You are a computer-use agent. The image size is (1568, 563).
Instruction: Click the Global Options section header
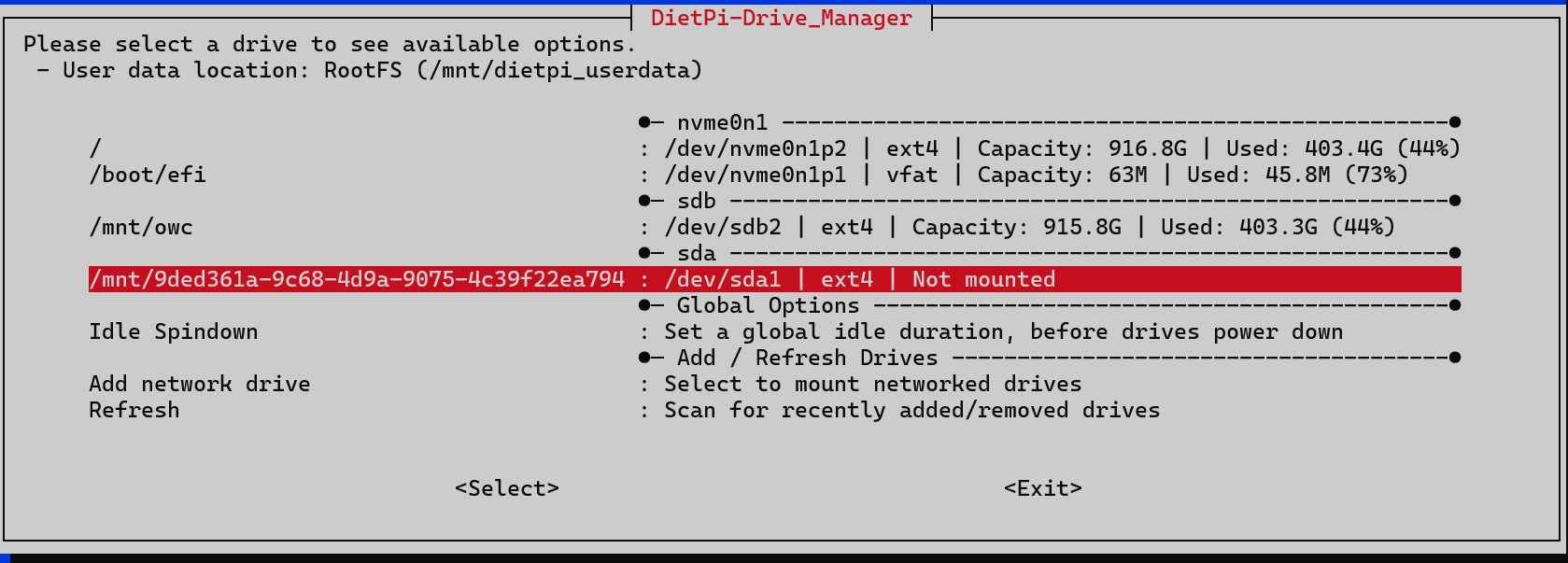point(768,305)
